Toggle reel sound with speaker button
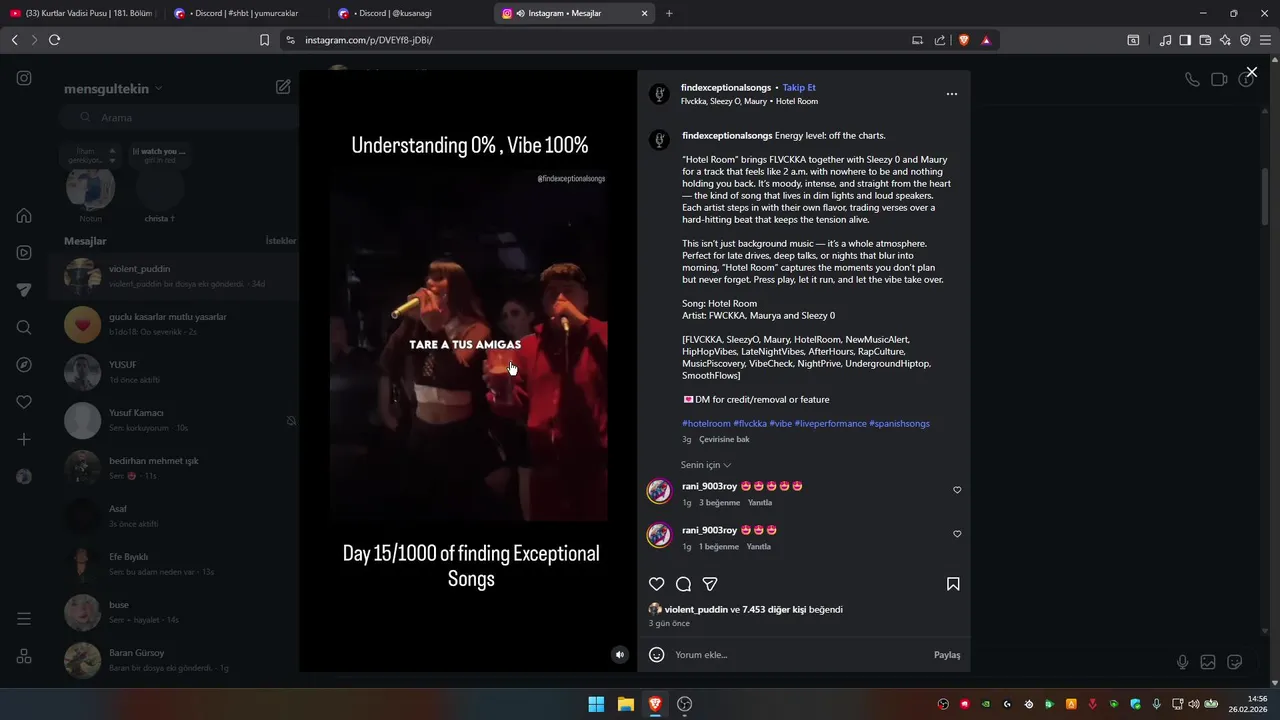 pos(620,655)
